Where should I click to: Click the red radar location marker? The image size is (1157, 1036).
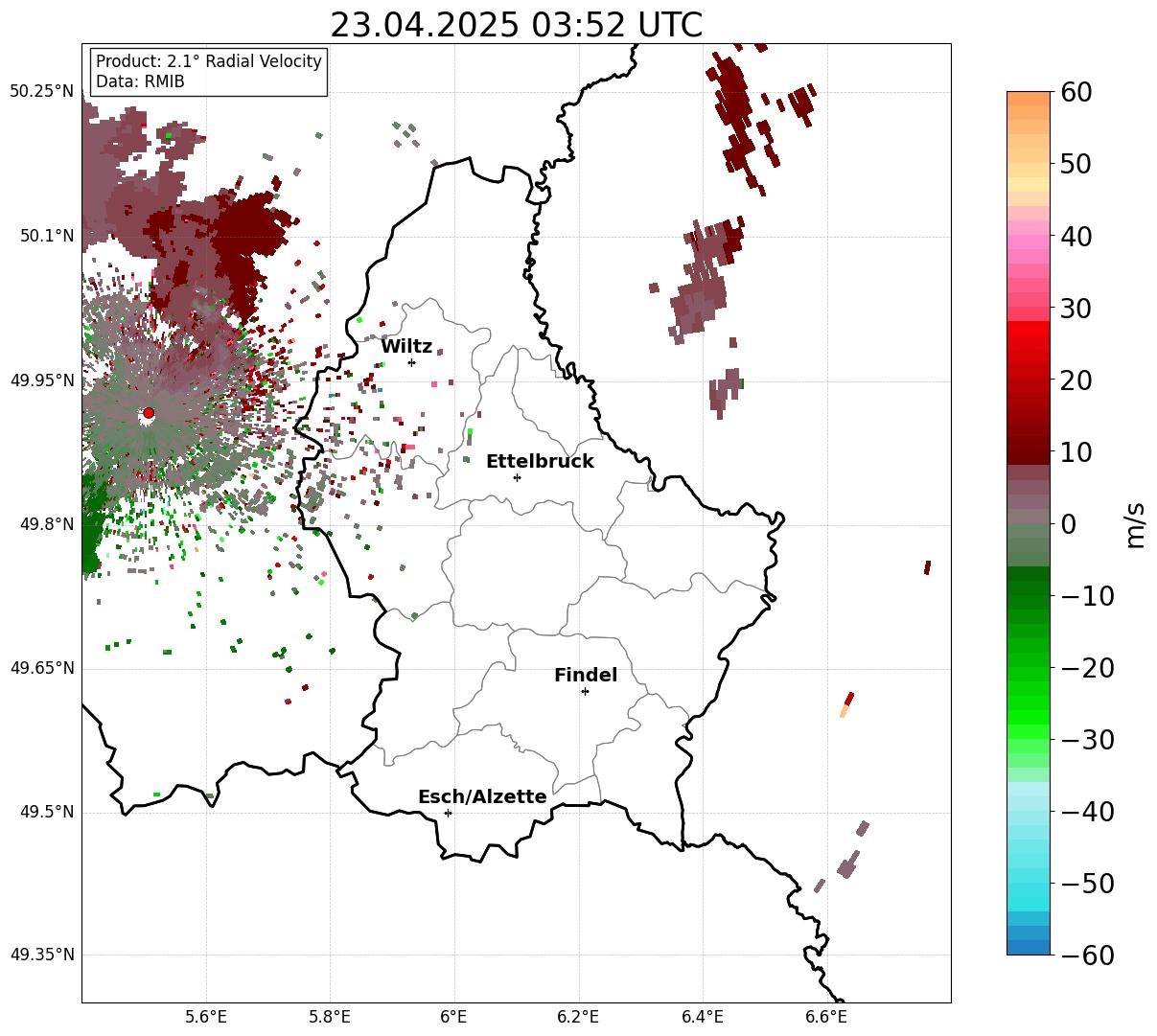(x=149, y=413)
